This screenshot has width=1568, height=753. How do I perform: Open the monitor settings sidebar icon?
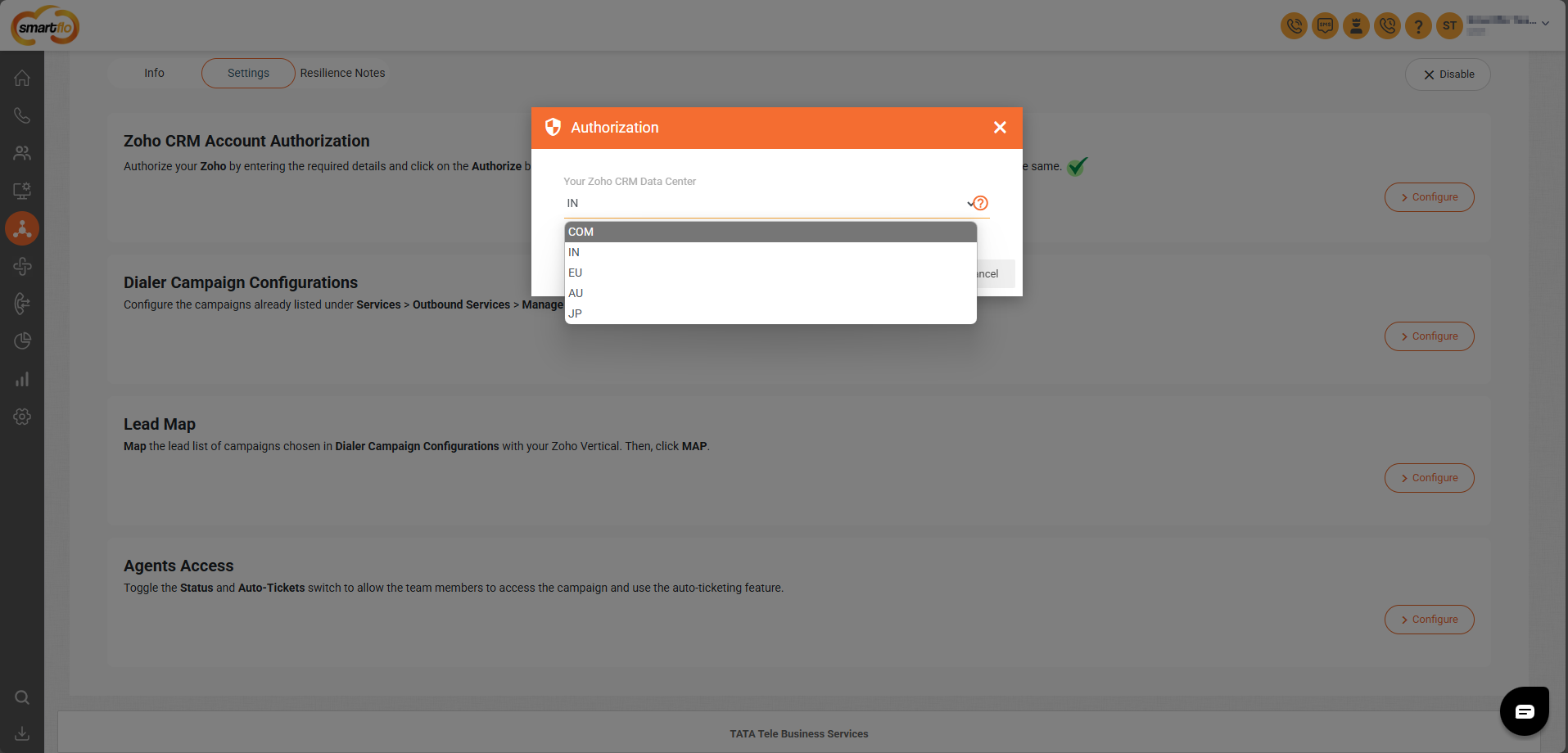(22, 191)
